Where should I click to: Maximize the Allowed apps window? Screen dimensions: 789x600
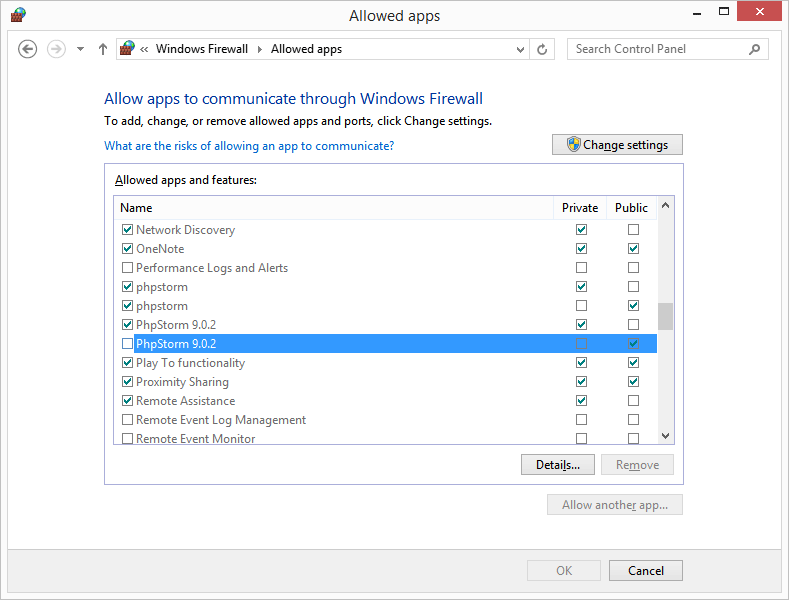click(724, 12)
